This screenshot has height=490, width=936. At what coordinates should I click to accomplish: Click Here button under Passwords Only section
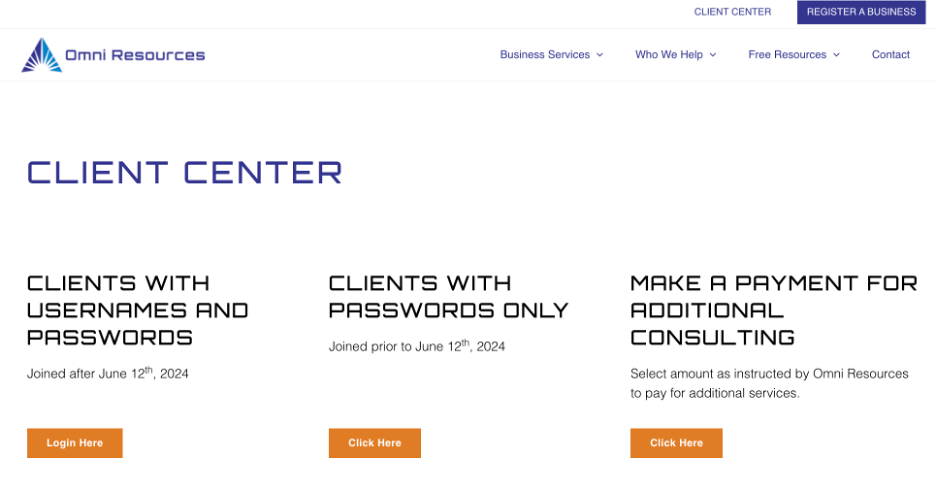[x=375, y=443]
